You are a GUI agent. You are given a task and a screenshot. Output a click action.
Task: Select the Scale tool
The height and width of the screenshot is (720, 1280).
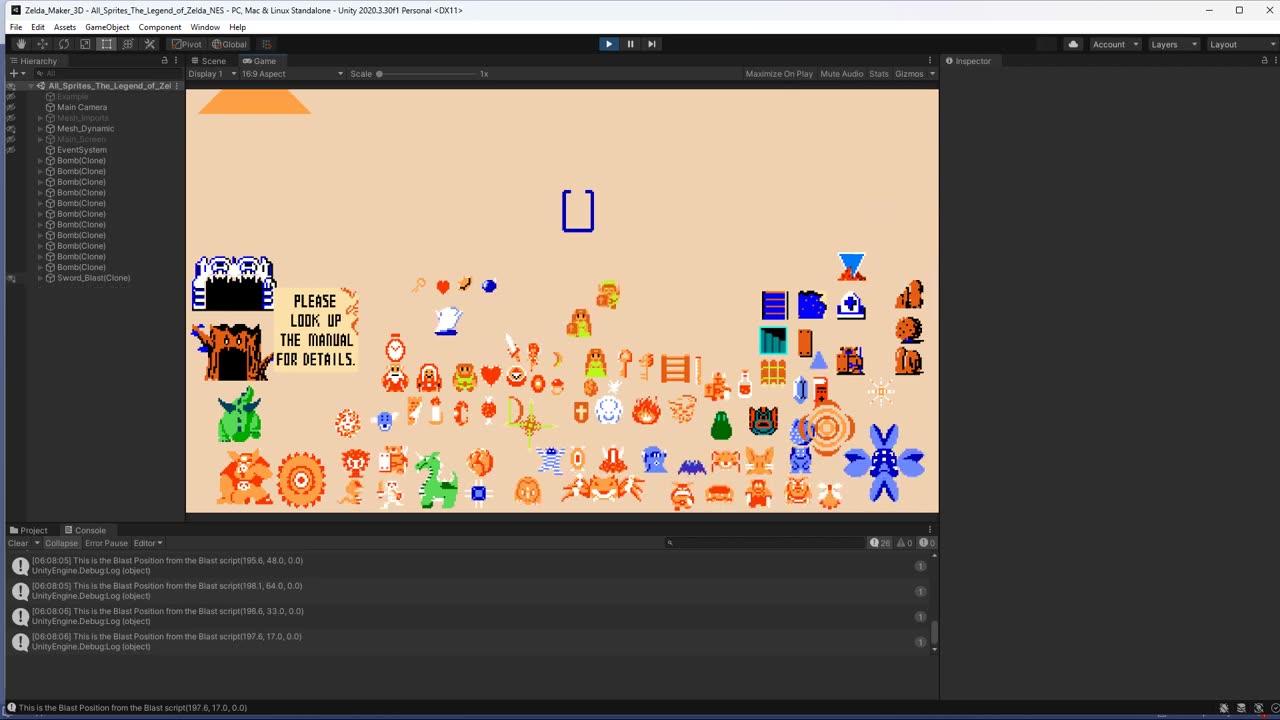85,44
